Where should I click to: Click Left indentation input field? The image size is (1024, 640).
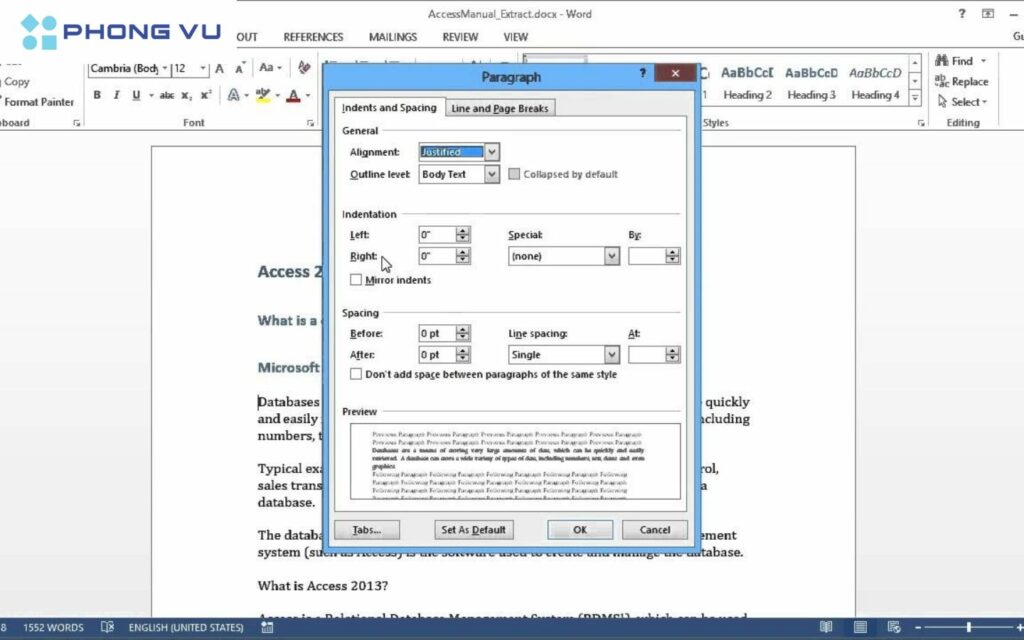tap(437, 234)
